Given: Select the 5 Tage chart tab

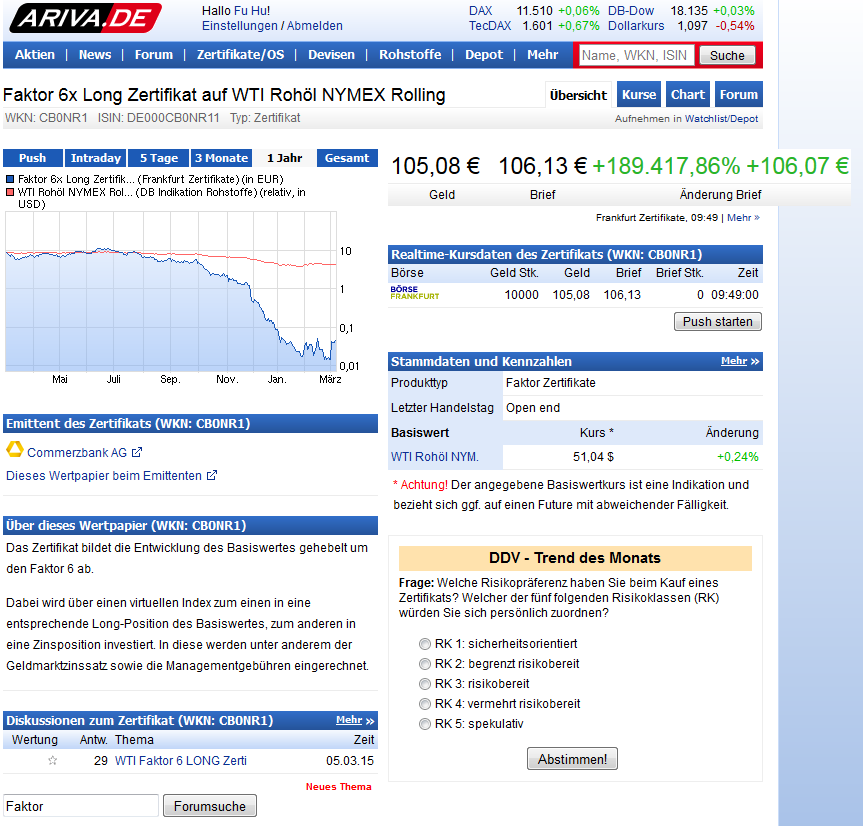Looking at the screenshot, I should (159, 158).
